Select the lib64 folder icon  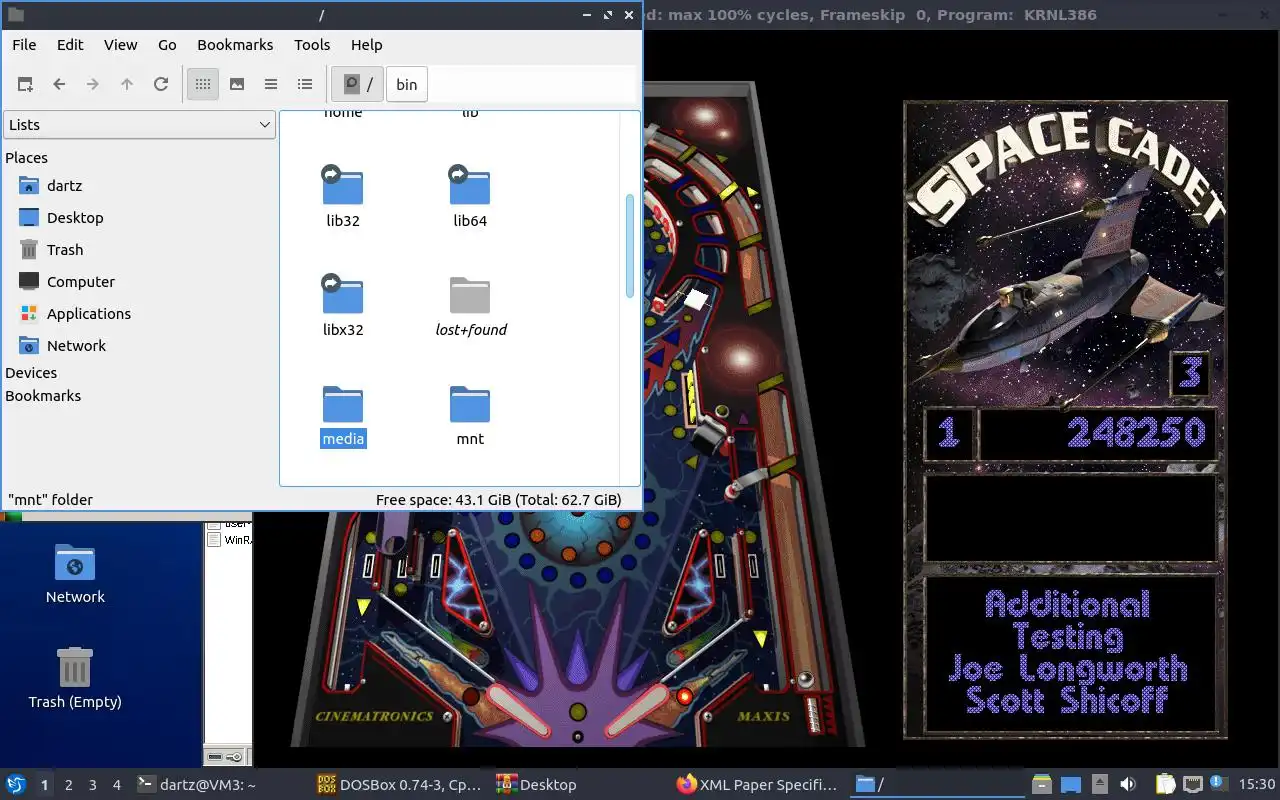470,186
